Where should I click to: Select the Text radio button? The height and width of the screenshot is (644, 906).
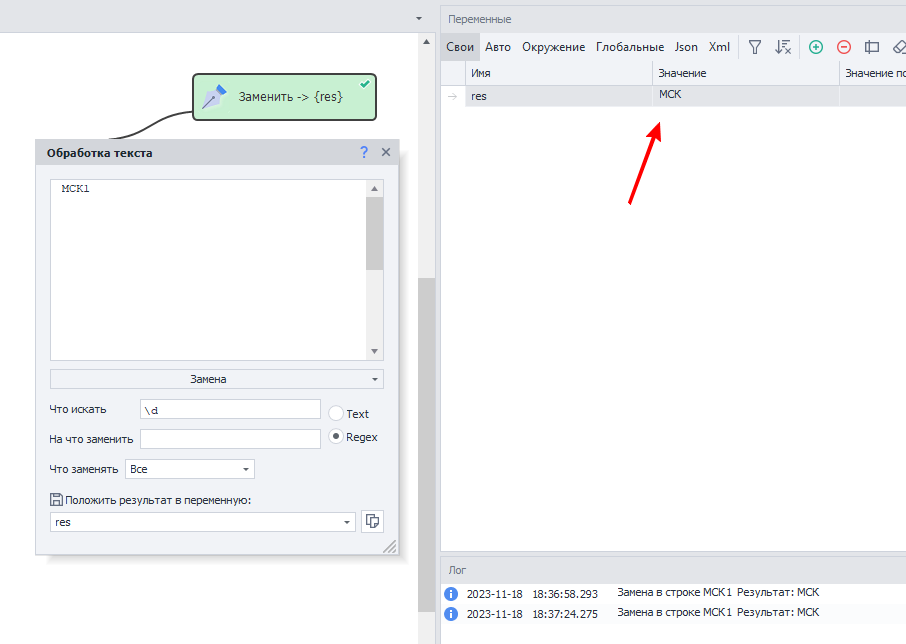pos(336,414)
